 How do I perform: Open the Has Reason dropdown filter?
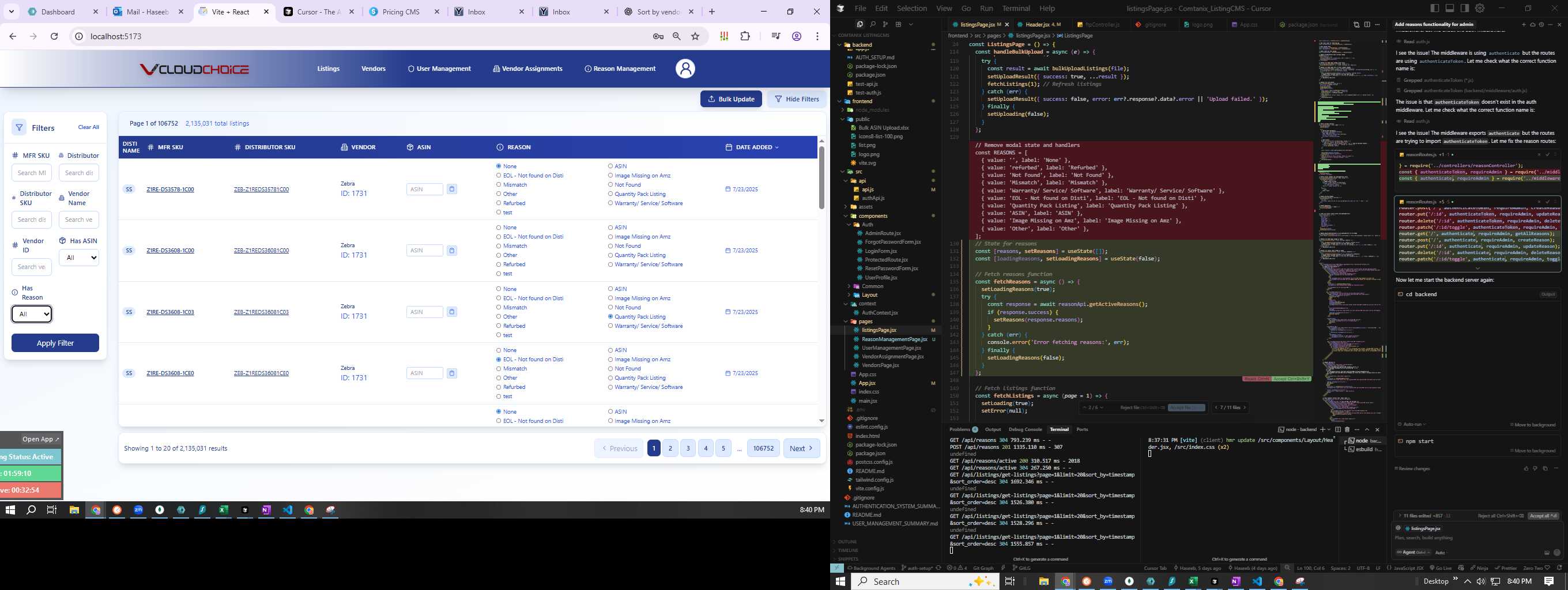[x=32, y=314]
